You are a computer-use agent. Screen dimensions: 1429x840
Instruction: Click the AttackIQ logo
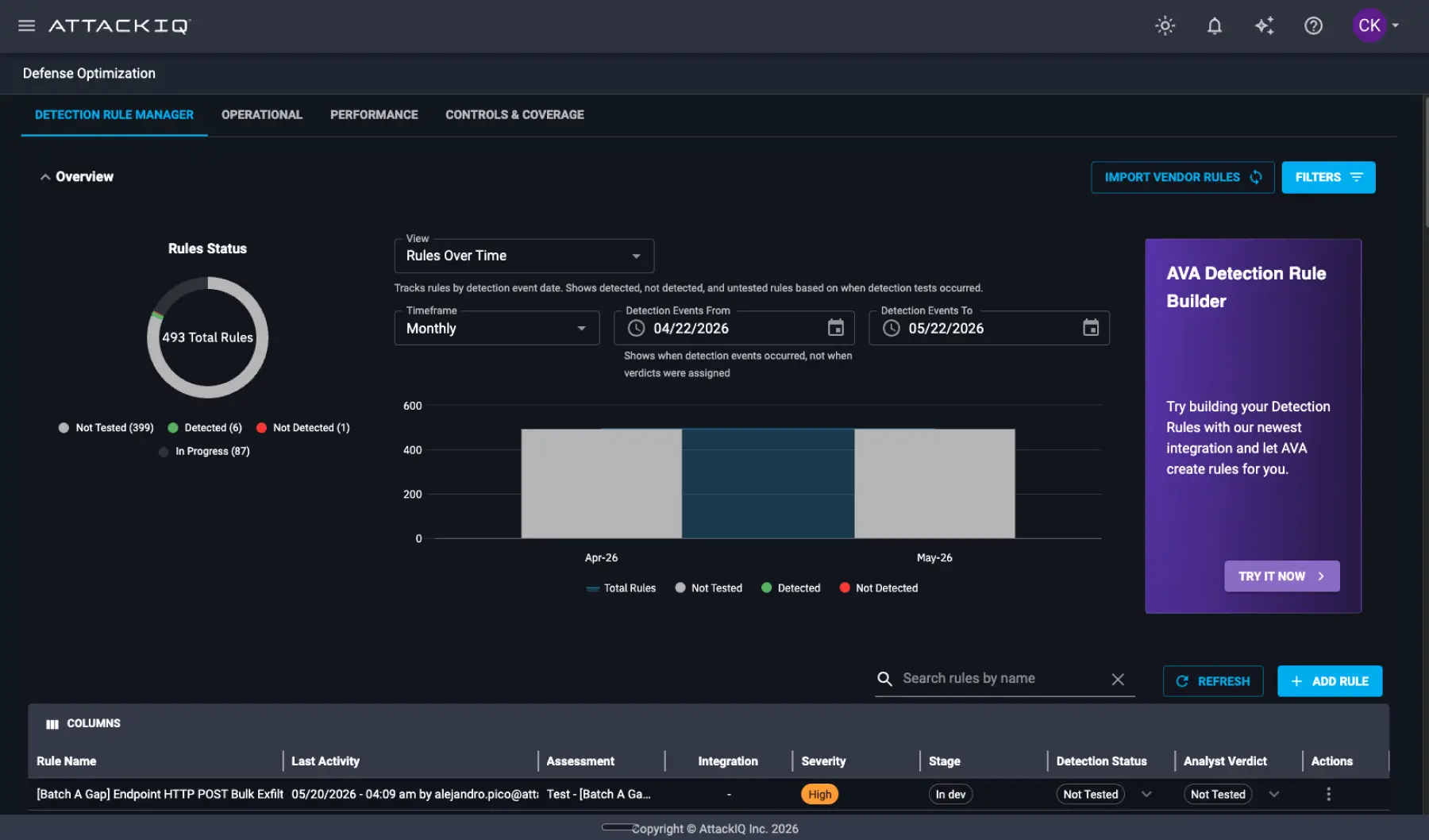[x=120, y=26]
